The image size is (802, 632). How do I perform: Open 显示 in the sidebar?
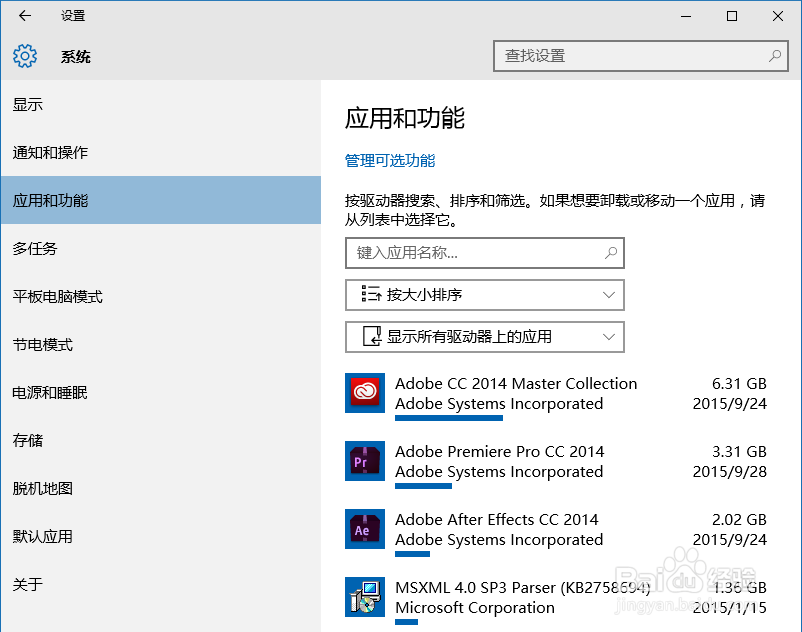[x=161, y=104]
